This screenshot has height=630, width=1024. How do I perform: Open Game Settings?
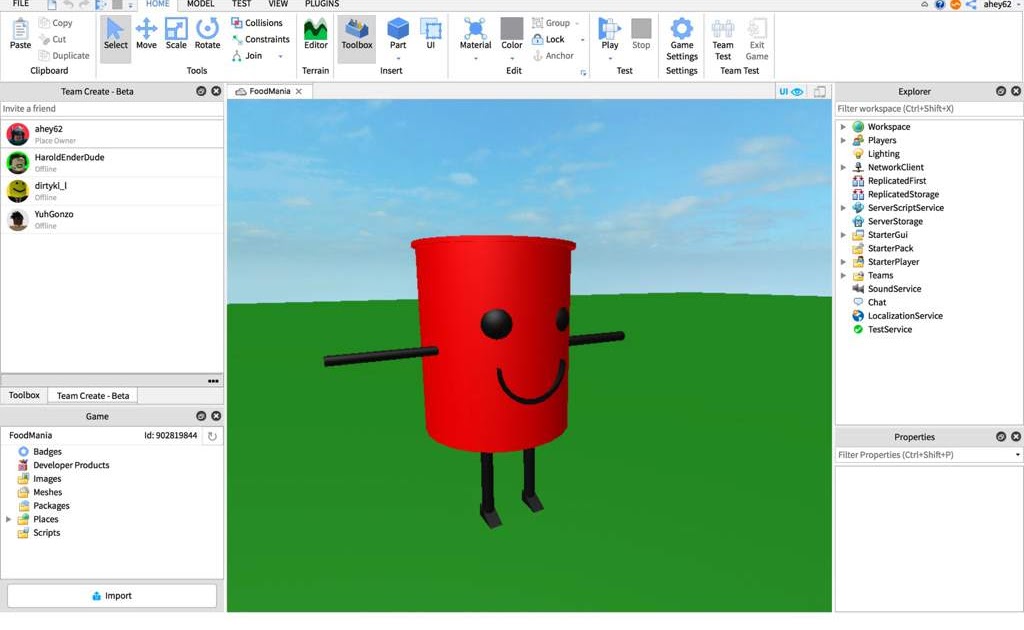tap(682, 39)
